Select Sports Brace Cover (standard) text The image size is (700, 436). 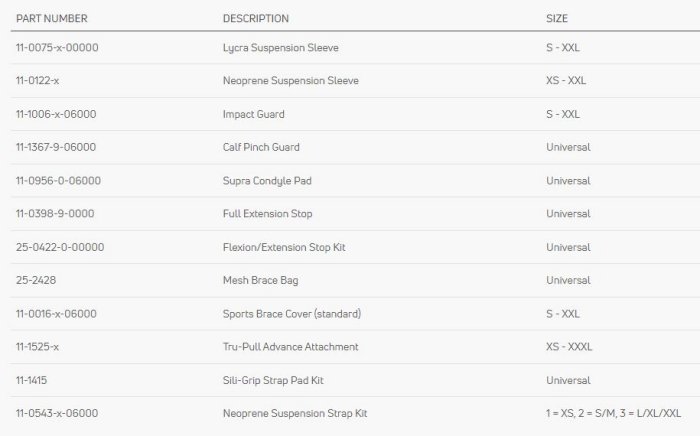291,314
